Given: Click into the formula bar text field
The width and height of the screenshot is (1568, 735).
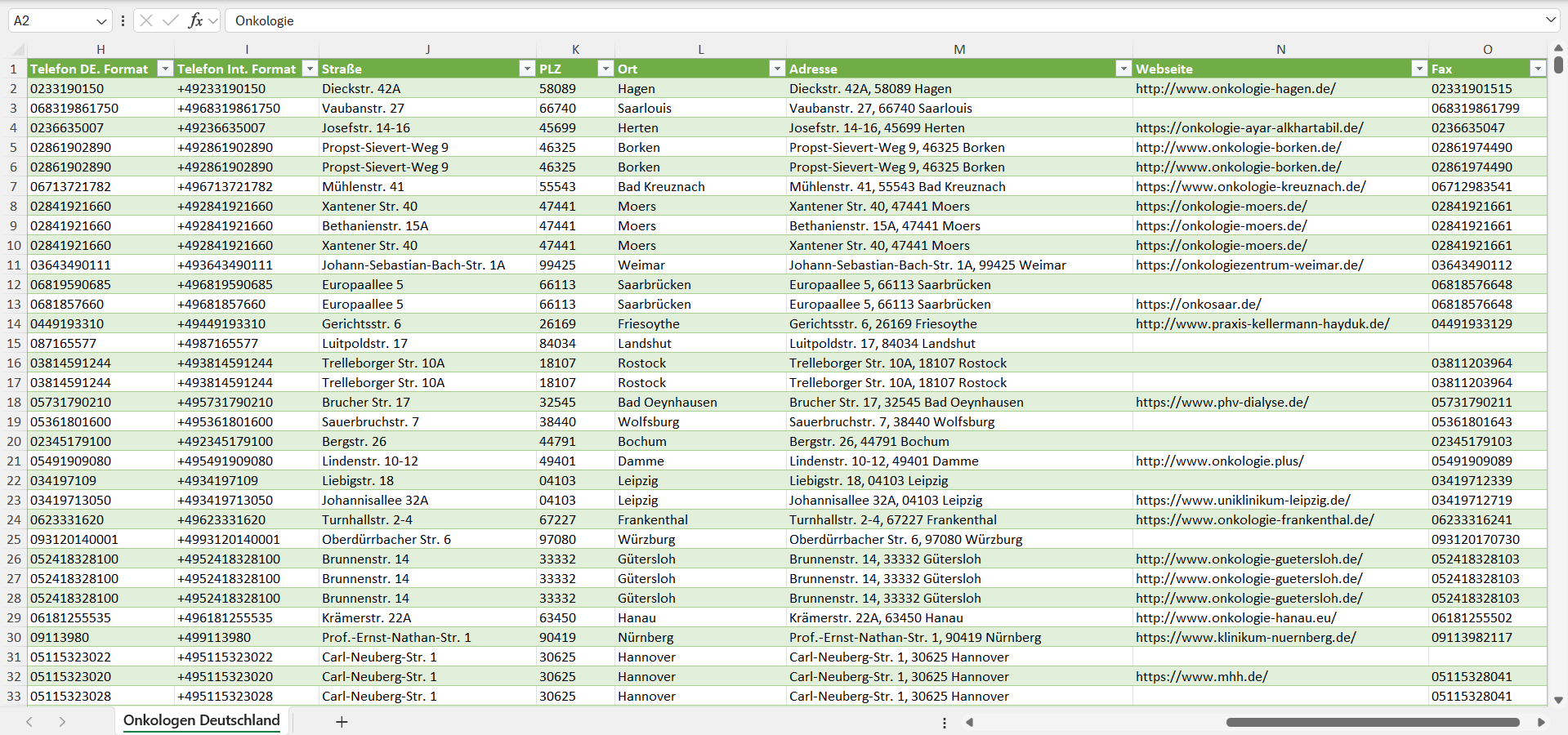Looking at the screenshot, I should [817, 20].
